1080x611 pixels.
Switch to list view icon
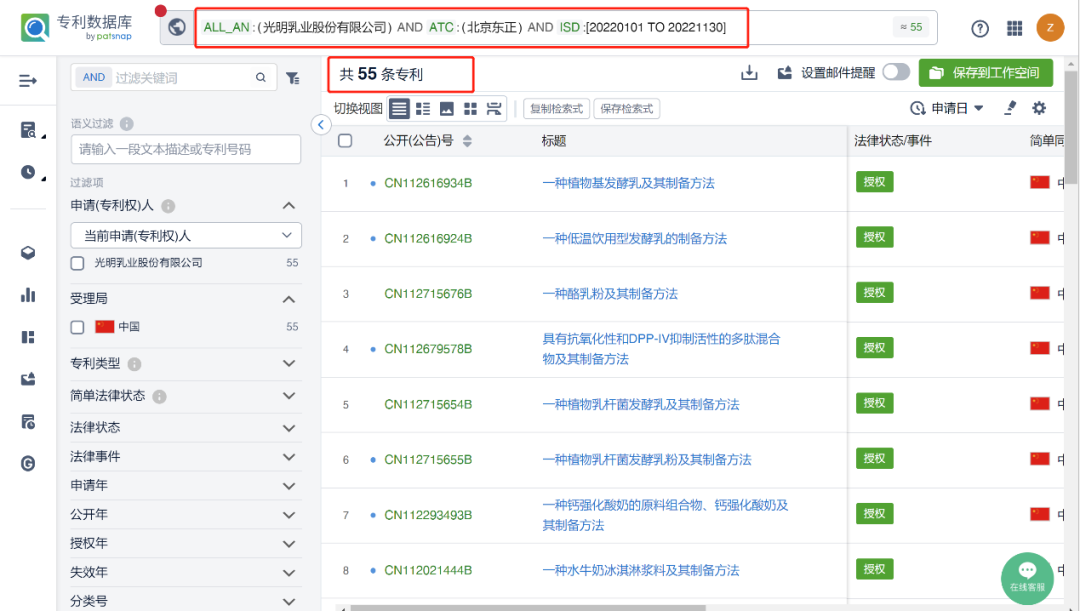tap(399, 109)
